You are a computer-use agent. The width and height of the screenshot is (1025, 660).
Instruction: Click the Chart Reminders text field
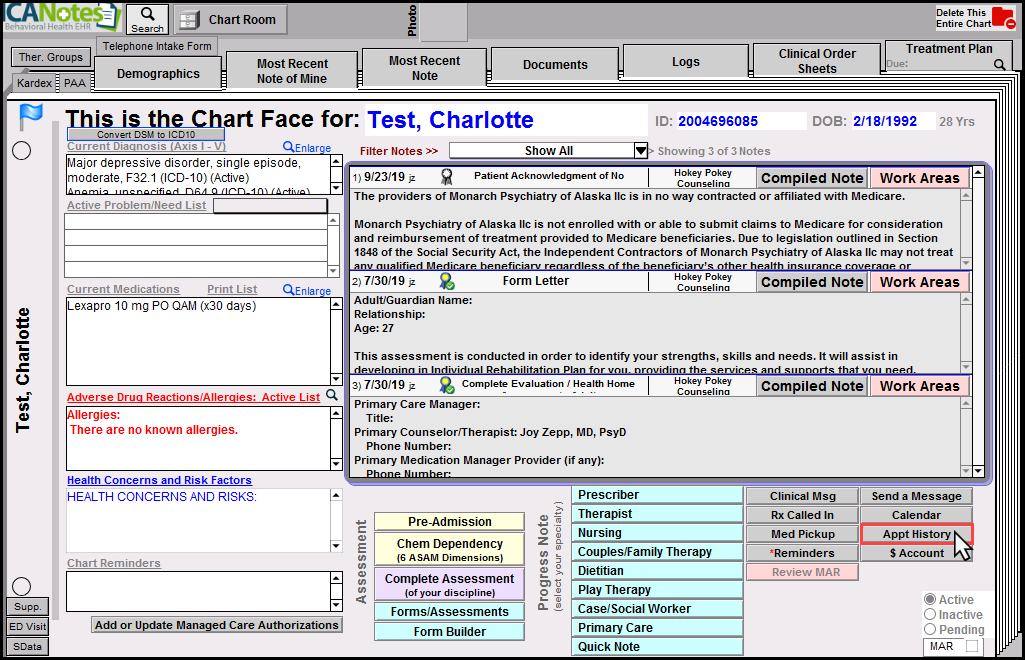point(196,590)
